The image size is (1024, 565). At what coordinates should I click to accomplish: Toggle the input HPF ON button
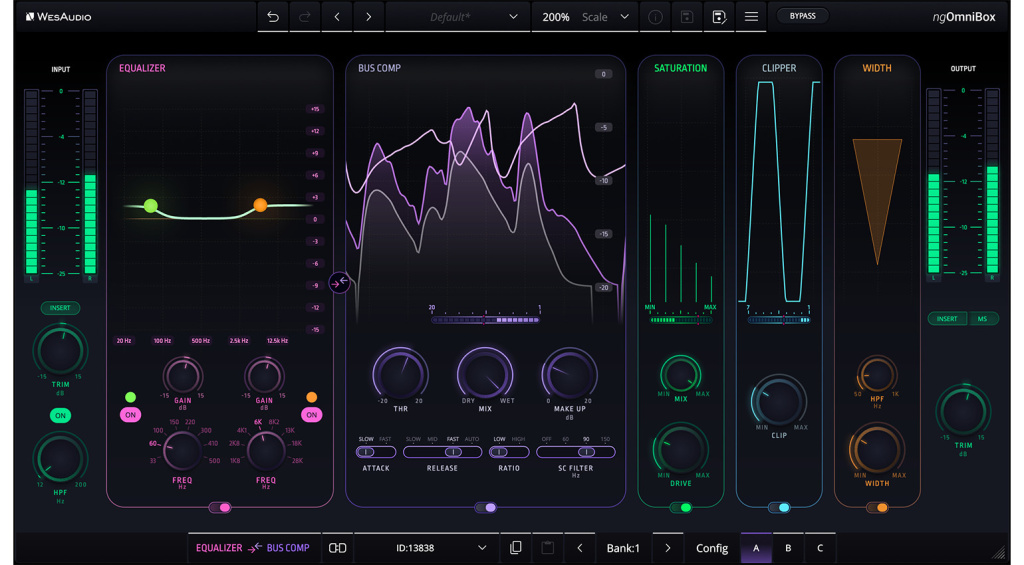pyautogui.click(x=60, y=415)
